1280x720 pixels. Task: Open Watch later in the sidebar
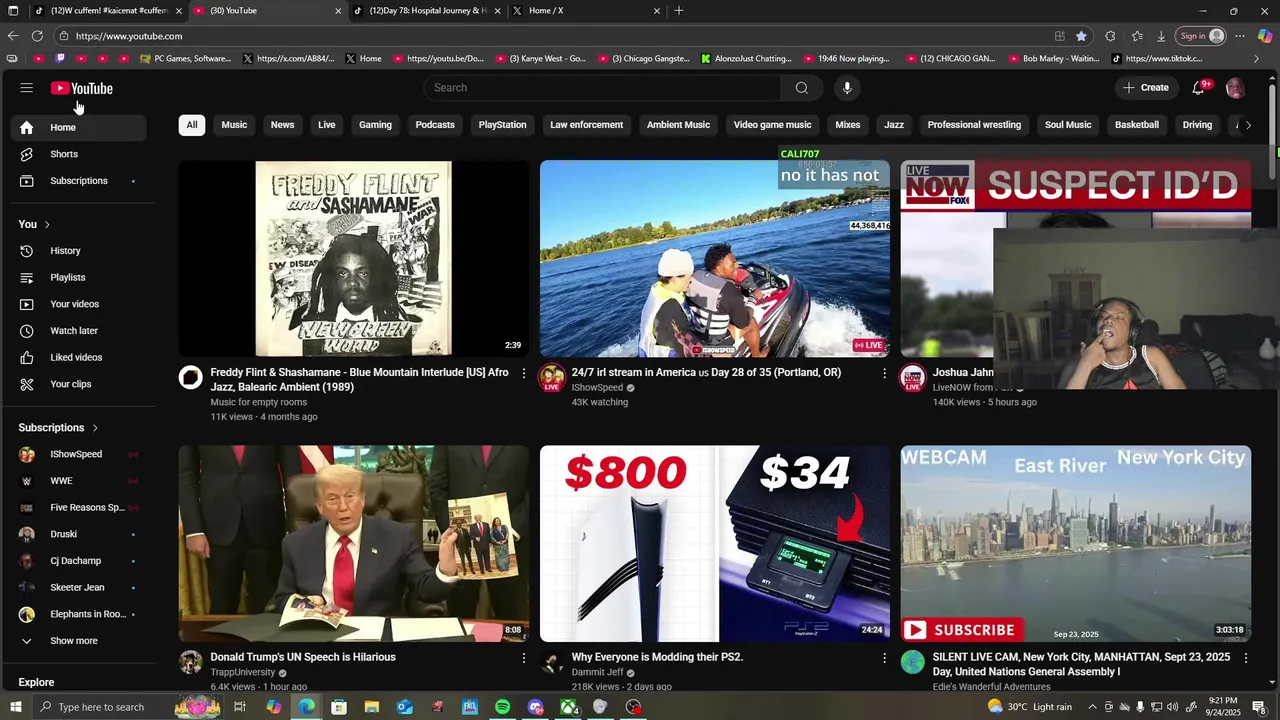pyautogui.click(x=79, y=331)
